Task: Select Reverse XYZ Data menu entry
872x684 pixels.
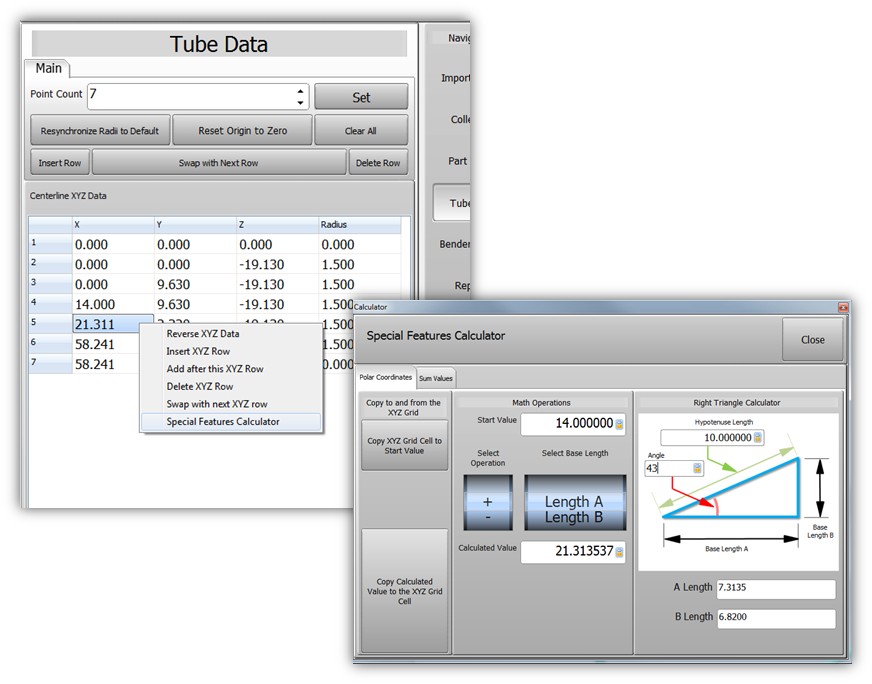Action: 203,334
